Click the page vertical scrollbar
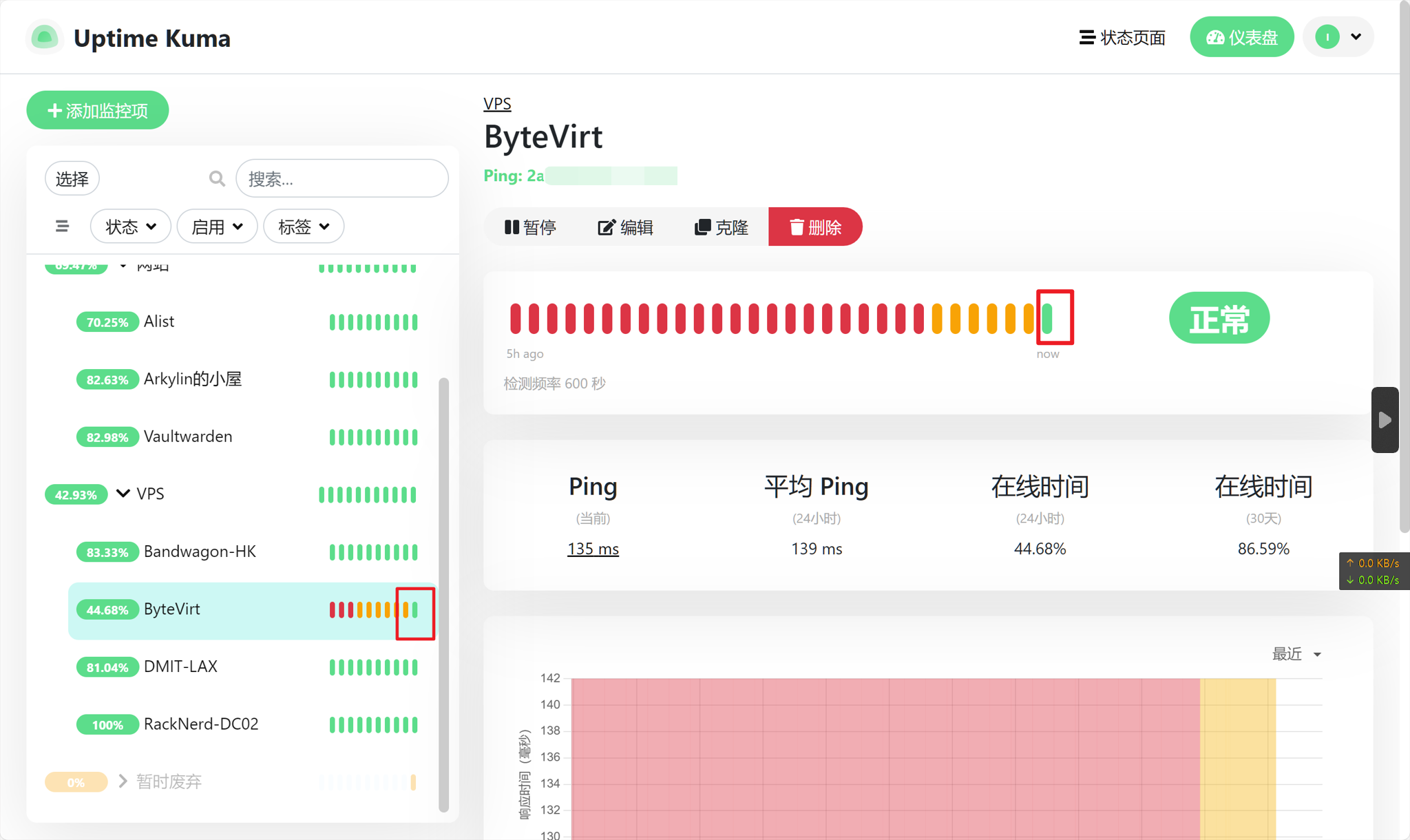 (1404, 269)
